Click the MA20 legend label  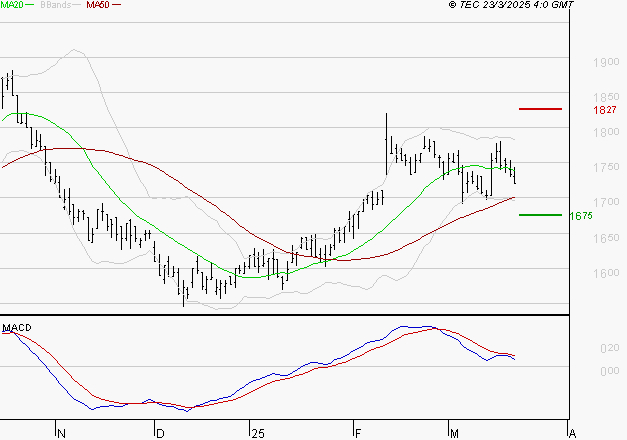pyautogui.click(x=12, y=5)
